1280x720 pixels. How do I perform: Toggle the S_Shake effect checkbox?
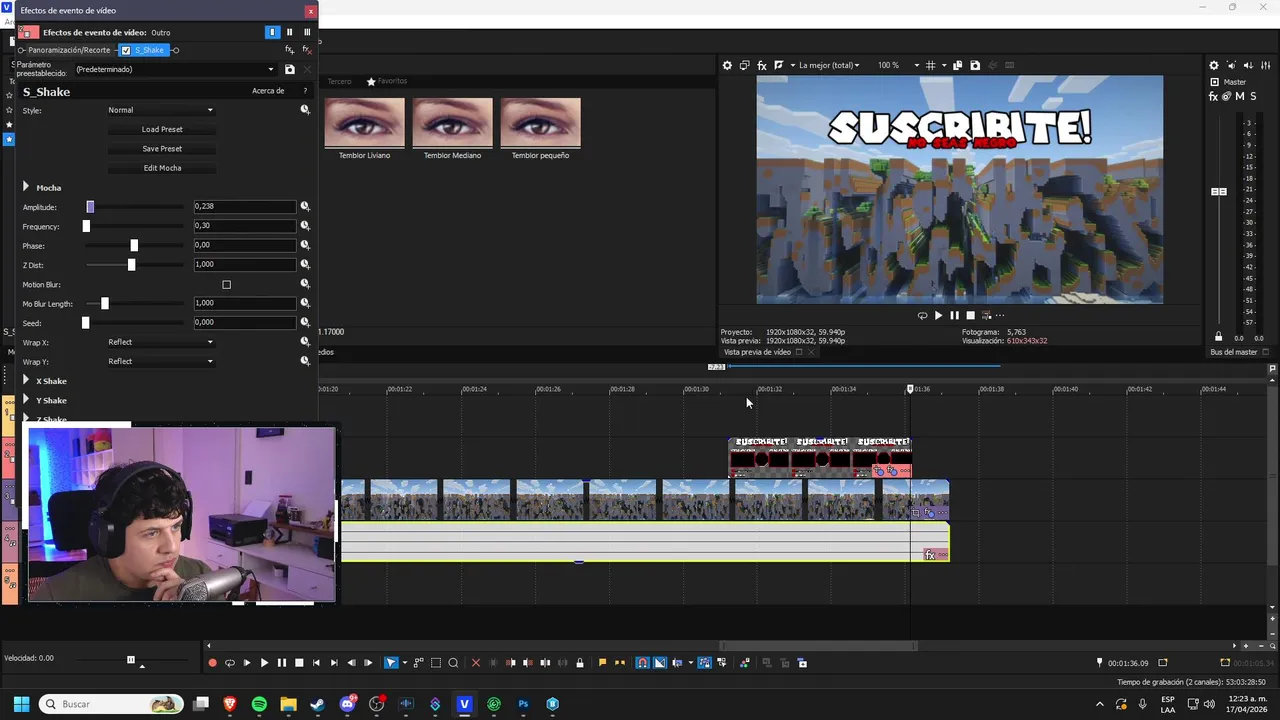126,50
